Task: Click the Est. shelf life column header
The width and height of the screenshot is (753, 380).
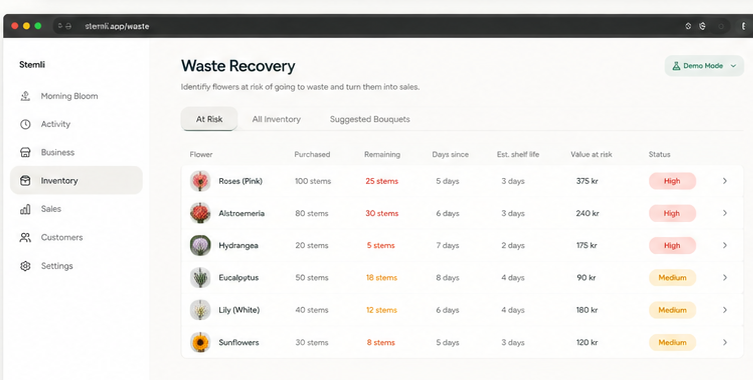Action: pos(518,154)
